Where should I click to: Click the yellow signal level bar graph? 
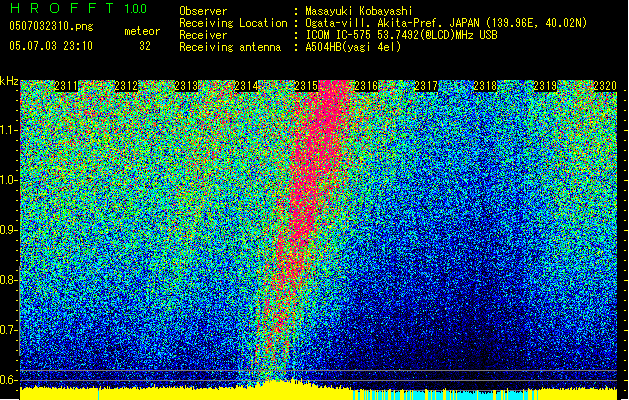185,393
